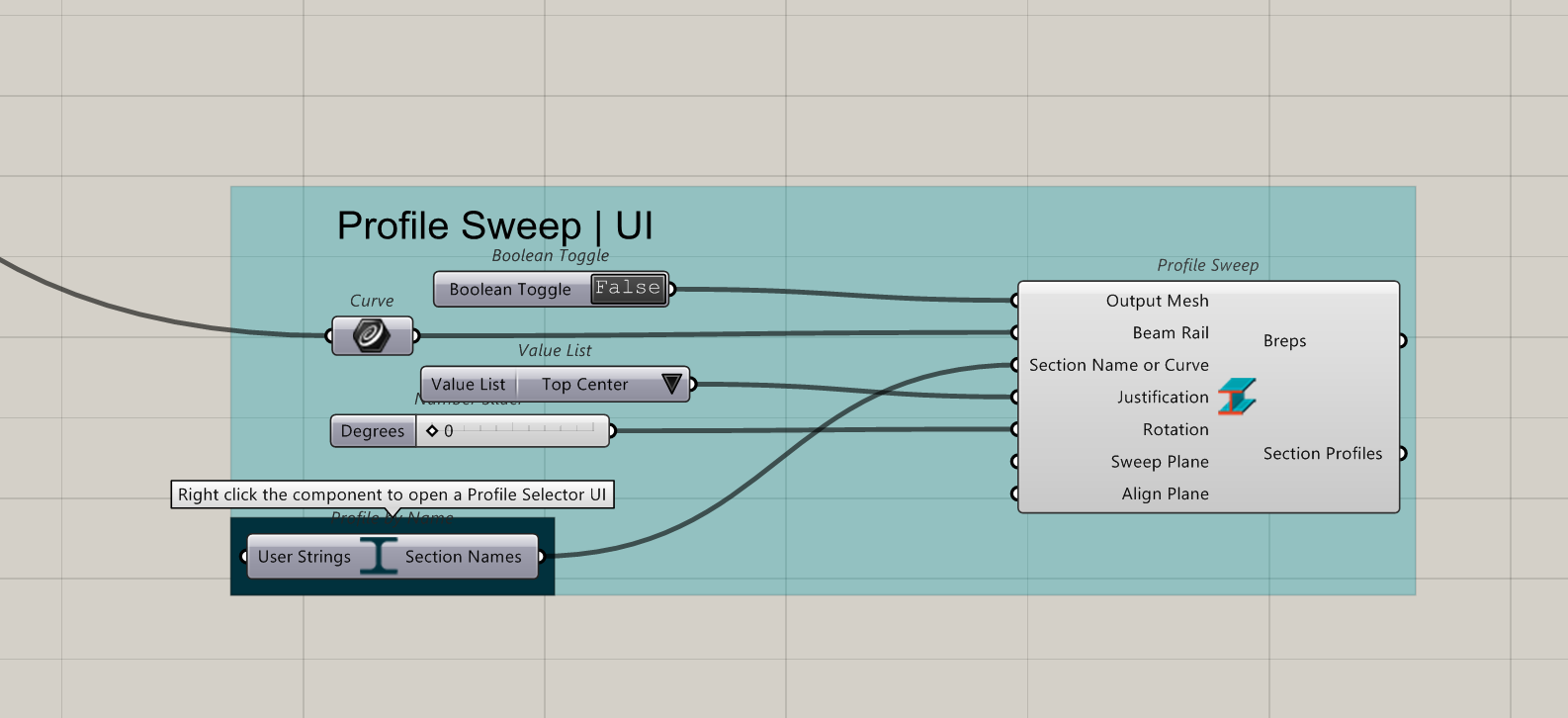
Task: Click the Align Plane input grip
Action: pos(1015,494)
